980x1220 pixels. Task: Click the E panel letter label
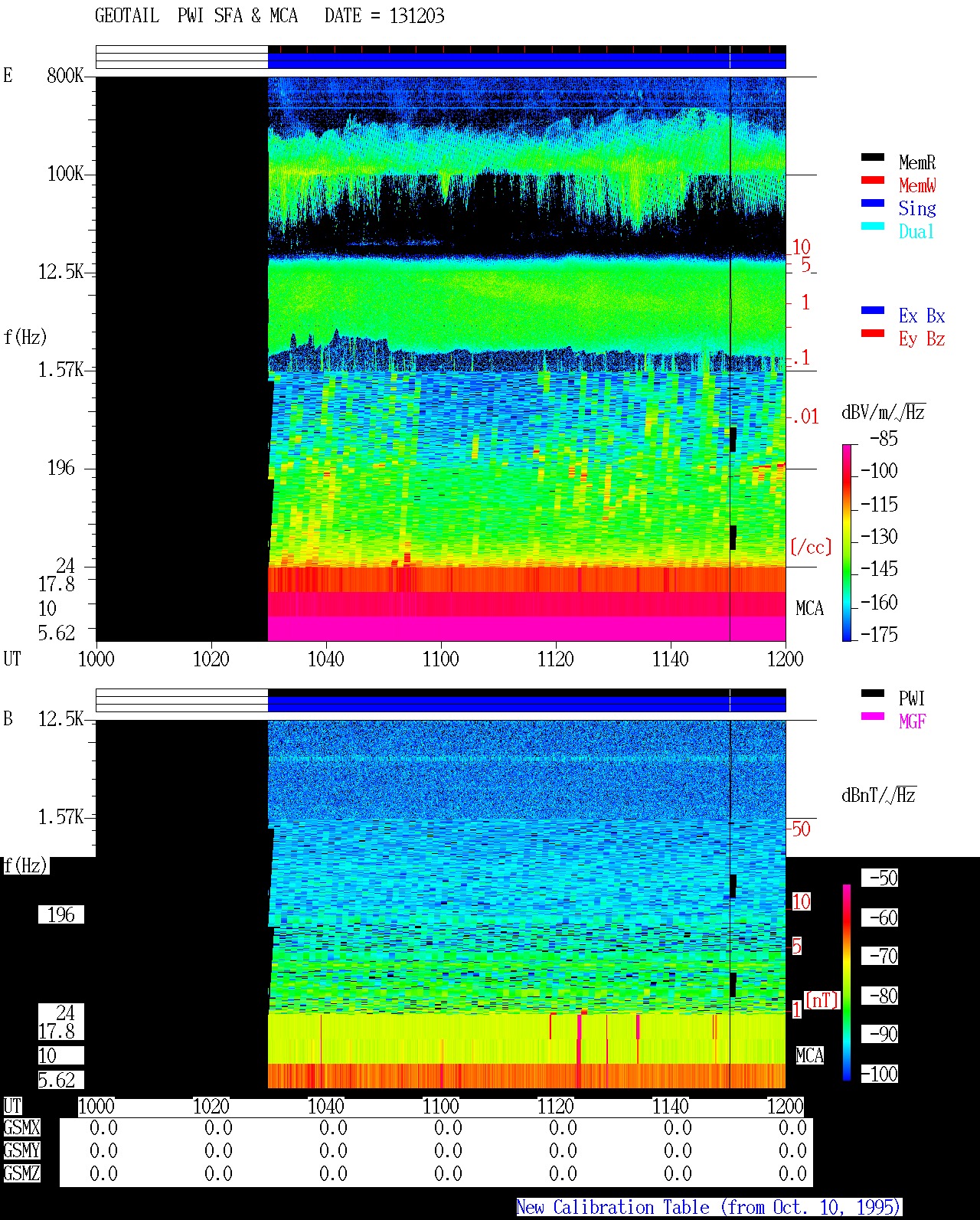point(8,76)
